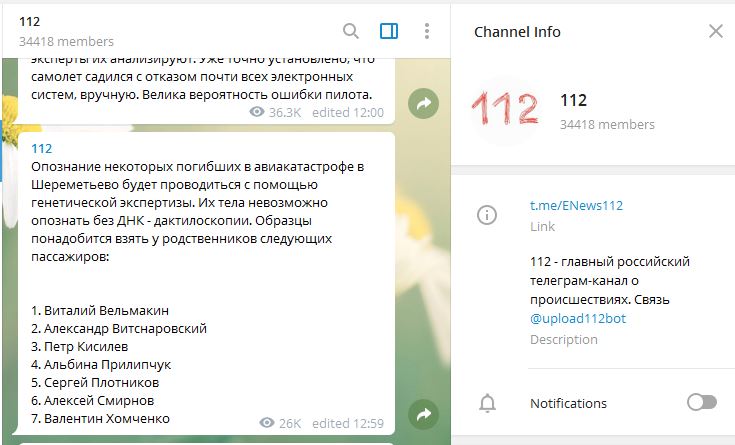Click the 'Description' caption label
The image size is (735, 445).
[563, 339]
